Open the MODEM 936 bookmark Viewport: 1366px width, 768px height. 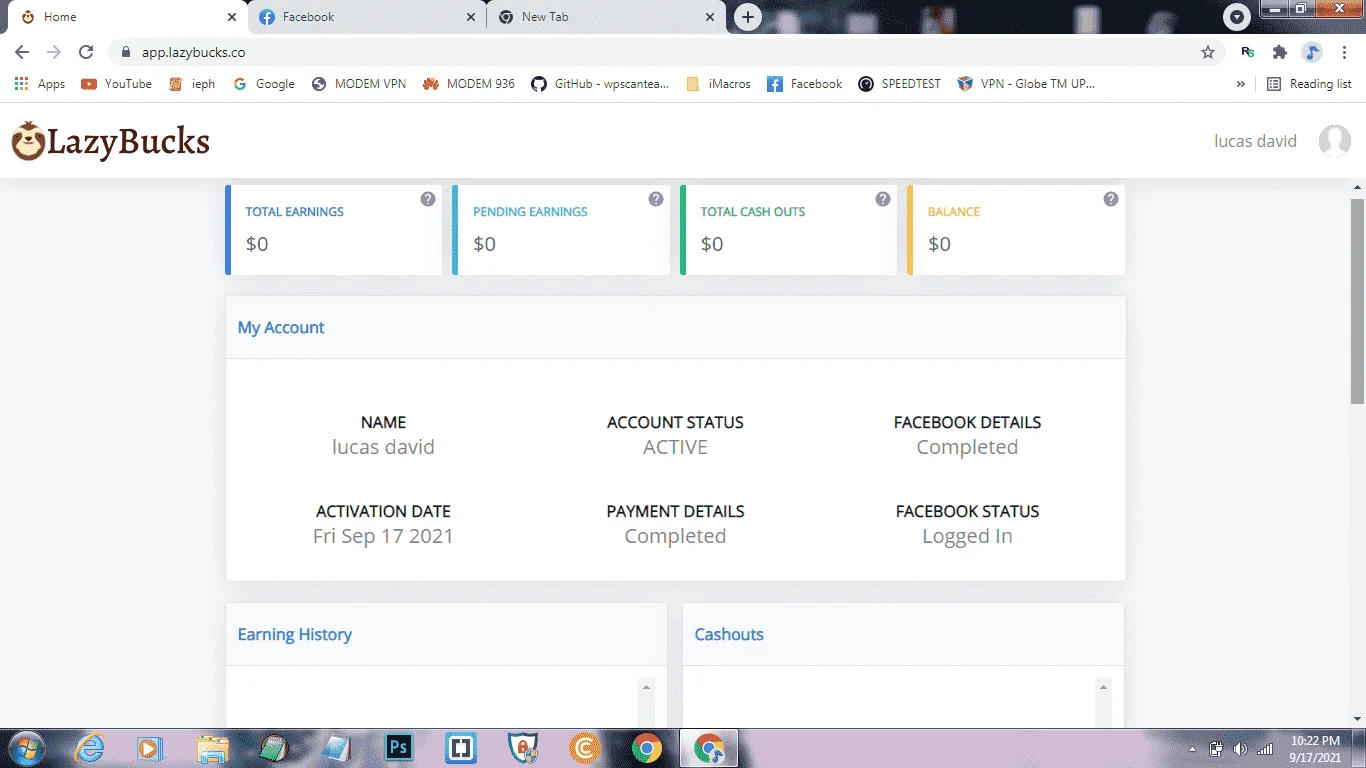469,84
